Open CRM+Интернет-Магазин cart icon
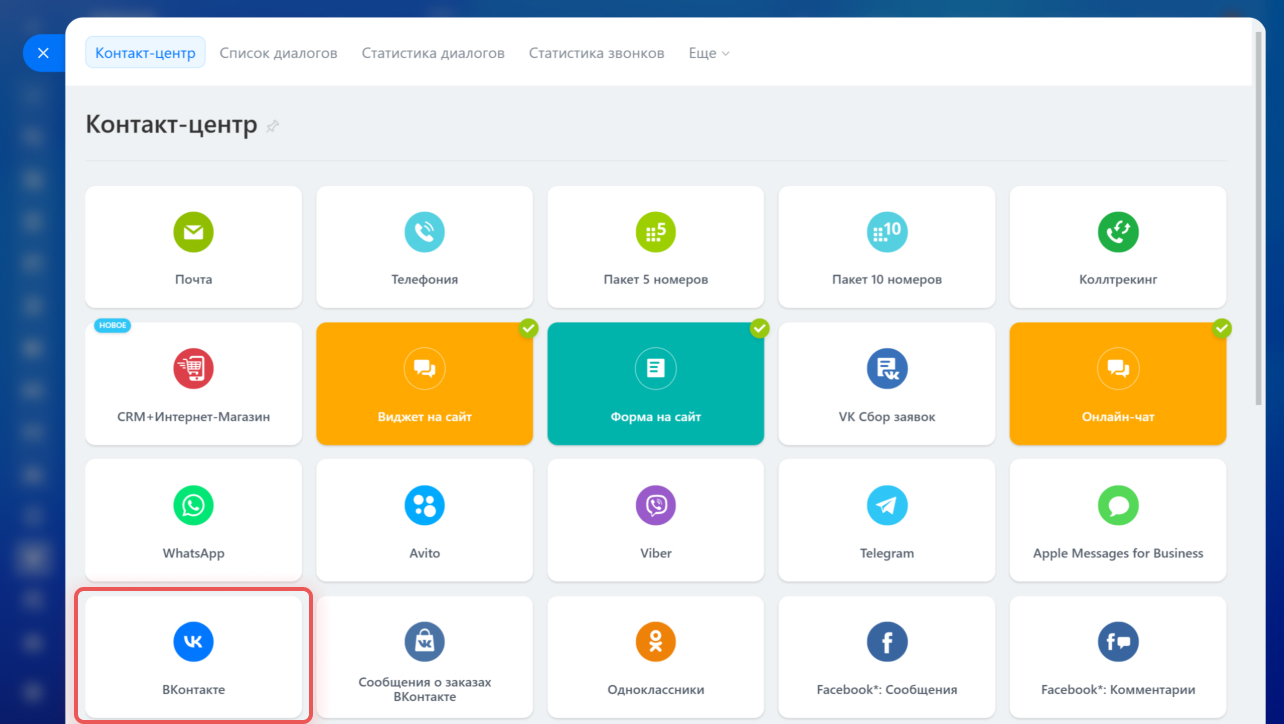This screenshot has width=1284, height=724. (193, 369)
